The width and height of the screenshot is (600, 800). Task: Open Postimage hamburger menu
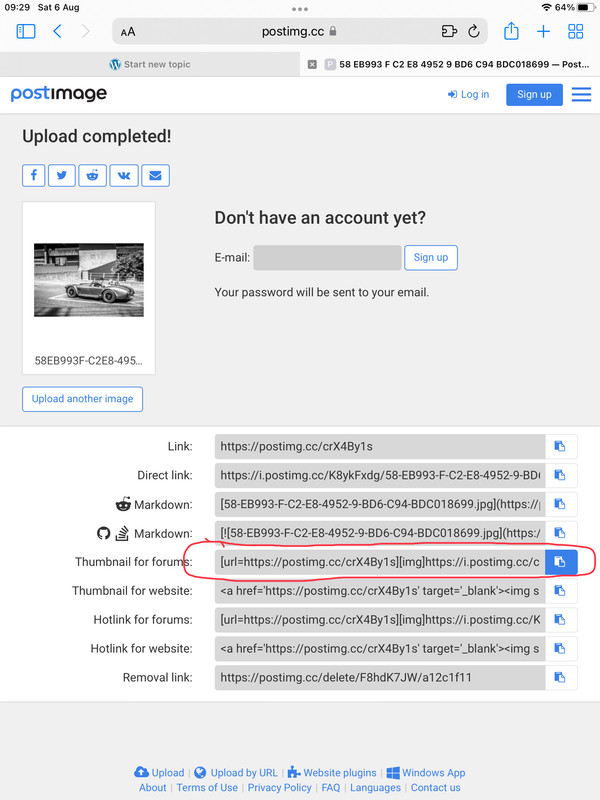point(581,94)
